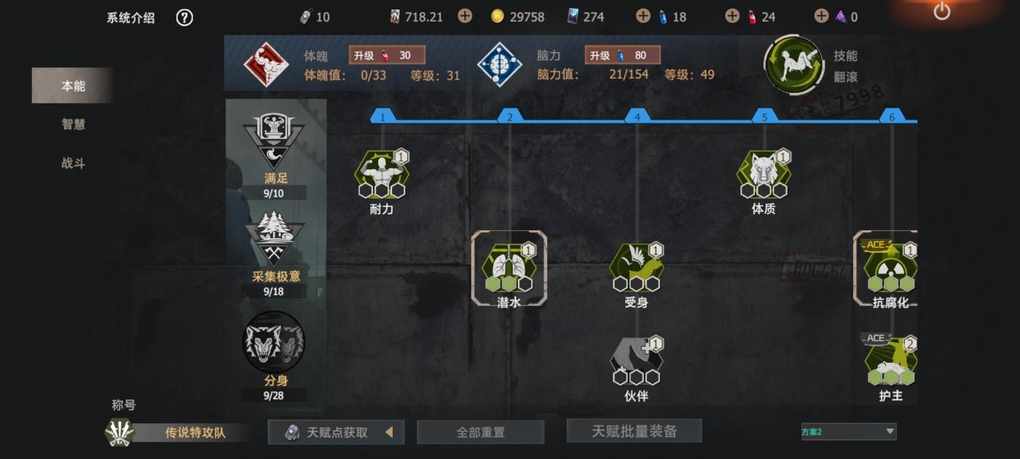Click the question mark help icon
1020x459 pixels.
[x=184, y=18]
